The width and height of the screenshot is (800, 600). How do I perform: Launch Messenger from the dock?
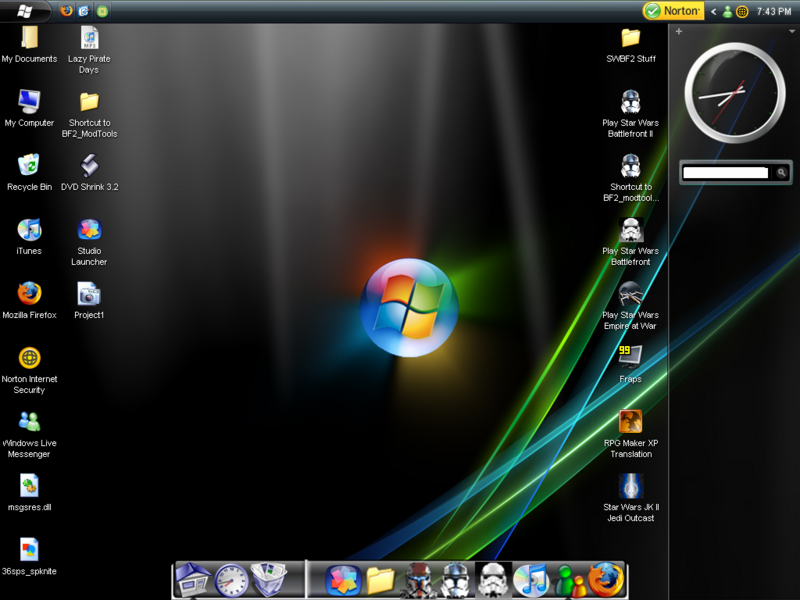(x=570, y=581)
